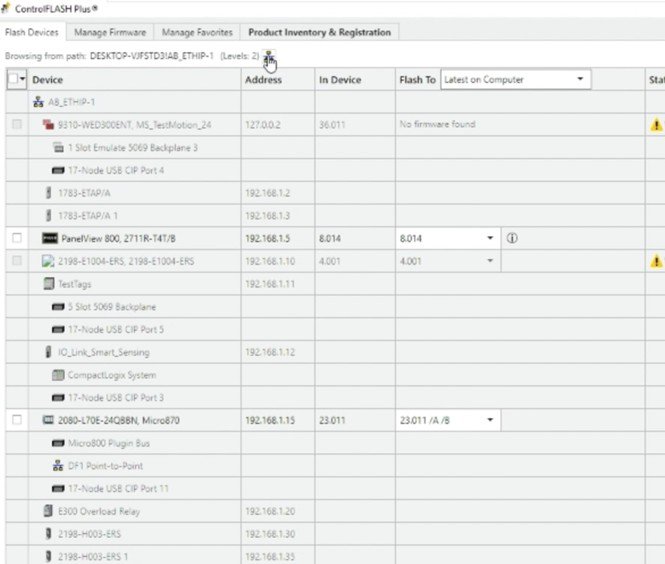Click the browsing path DESKTOP-VJFSTD3!AB_ETHIP-1
The height and width of the screenshot is (564, 665).
tap(152, 56)
